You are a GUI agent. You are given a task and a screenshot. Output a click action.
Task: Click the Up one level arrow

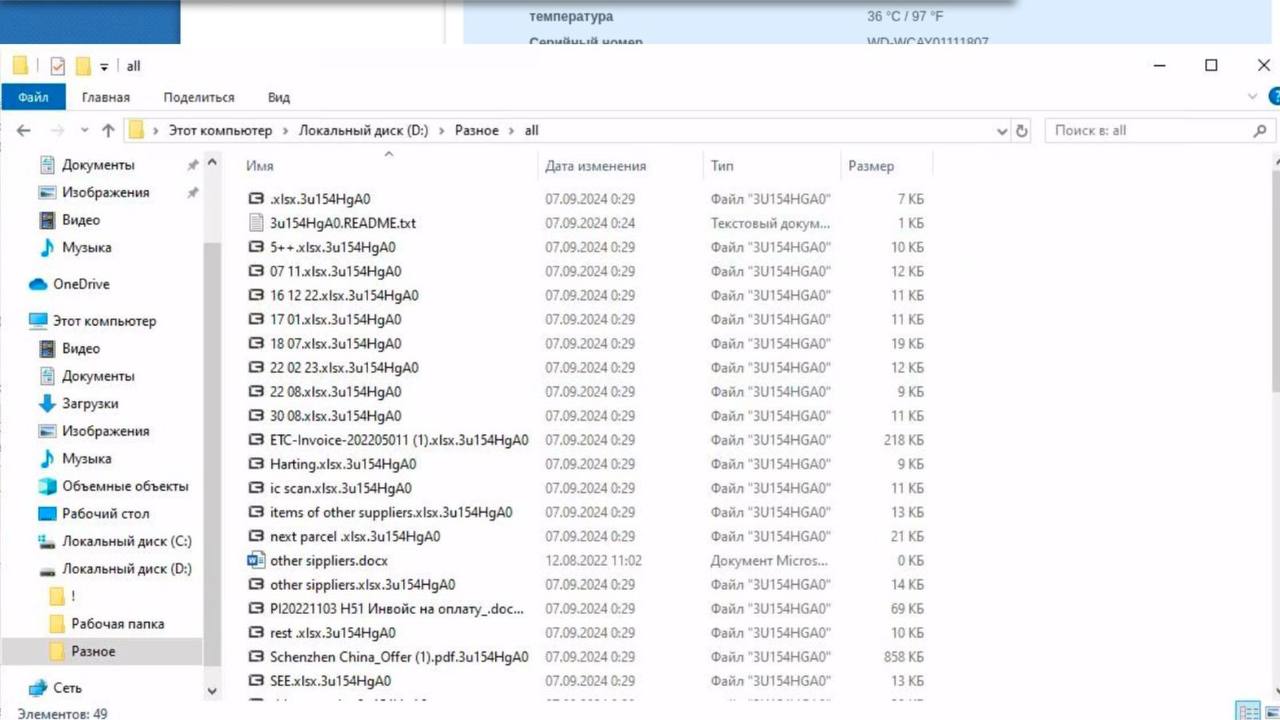click(108, 131)
